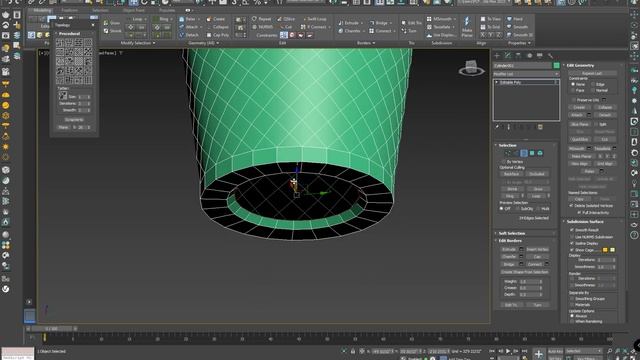This screenshot has width=640, height=360.
Task: Click the Configure Modifier Sets icon
Action: pos(540,127)
